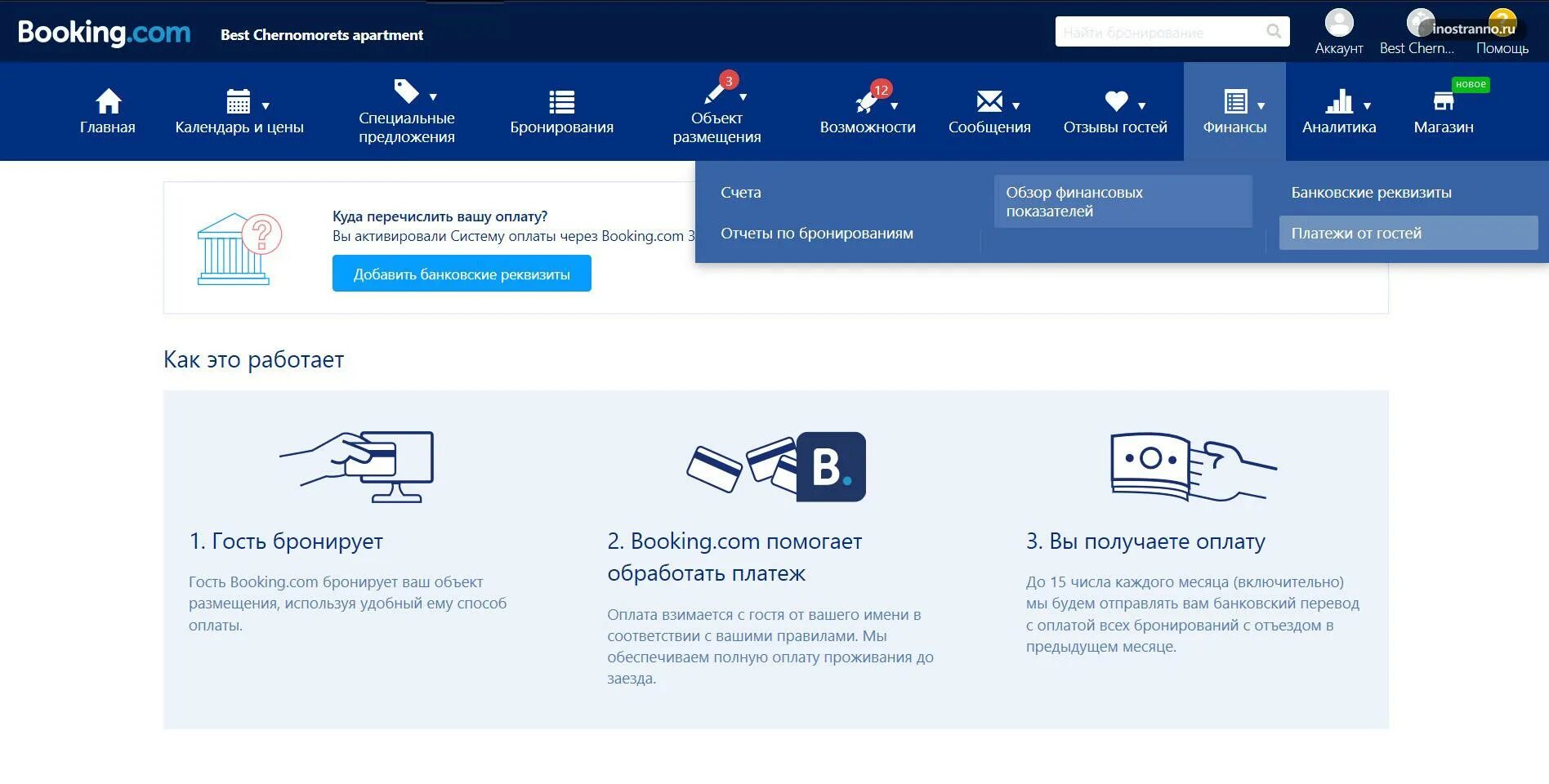Click the Объект размещения pencil icon
The image size is (1549, 784).
click(715, 92)
